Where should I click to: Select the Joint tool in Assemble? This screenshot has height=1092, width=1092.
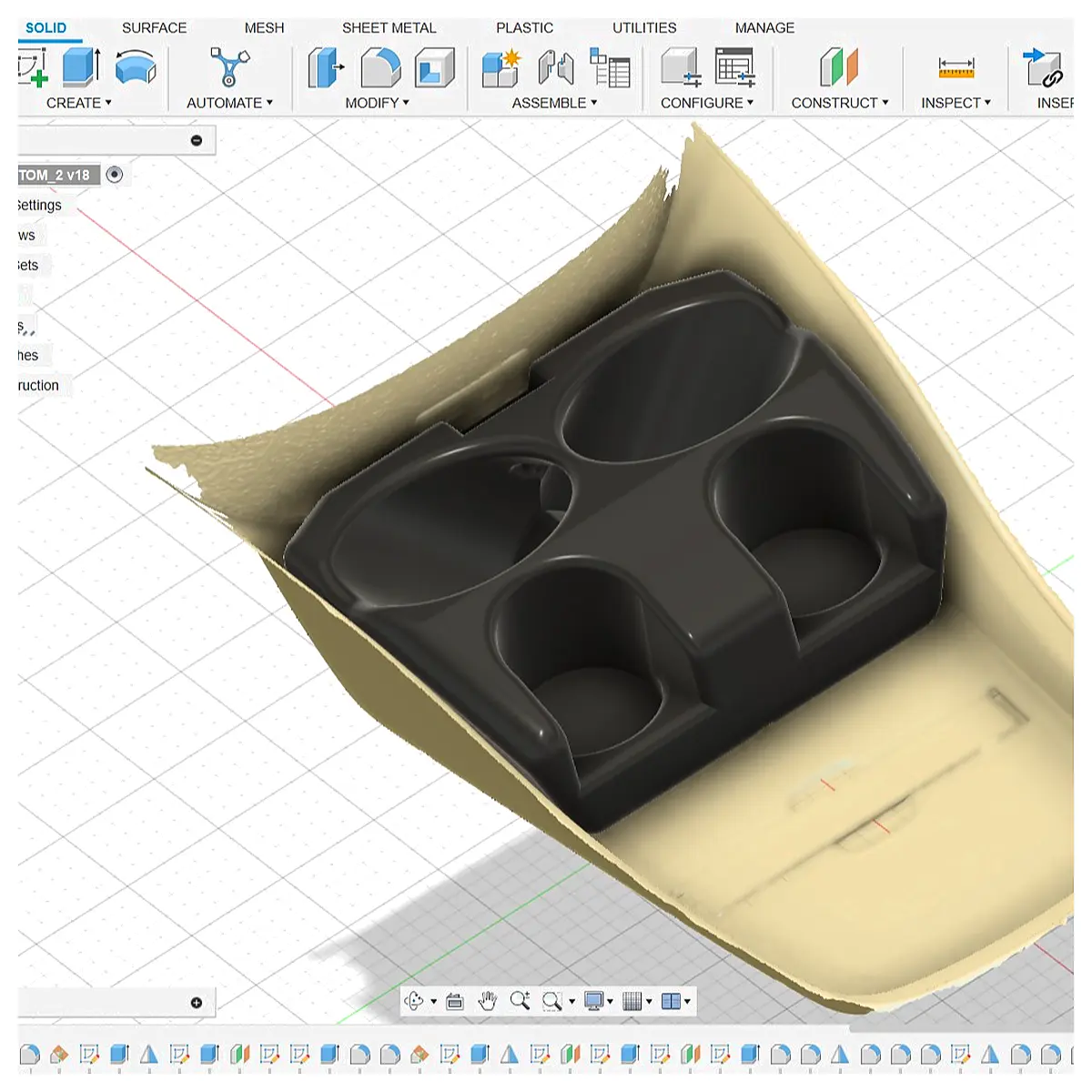[555, 67]
